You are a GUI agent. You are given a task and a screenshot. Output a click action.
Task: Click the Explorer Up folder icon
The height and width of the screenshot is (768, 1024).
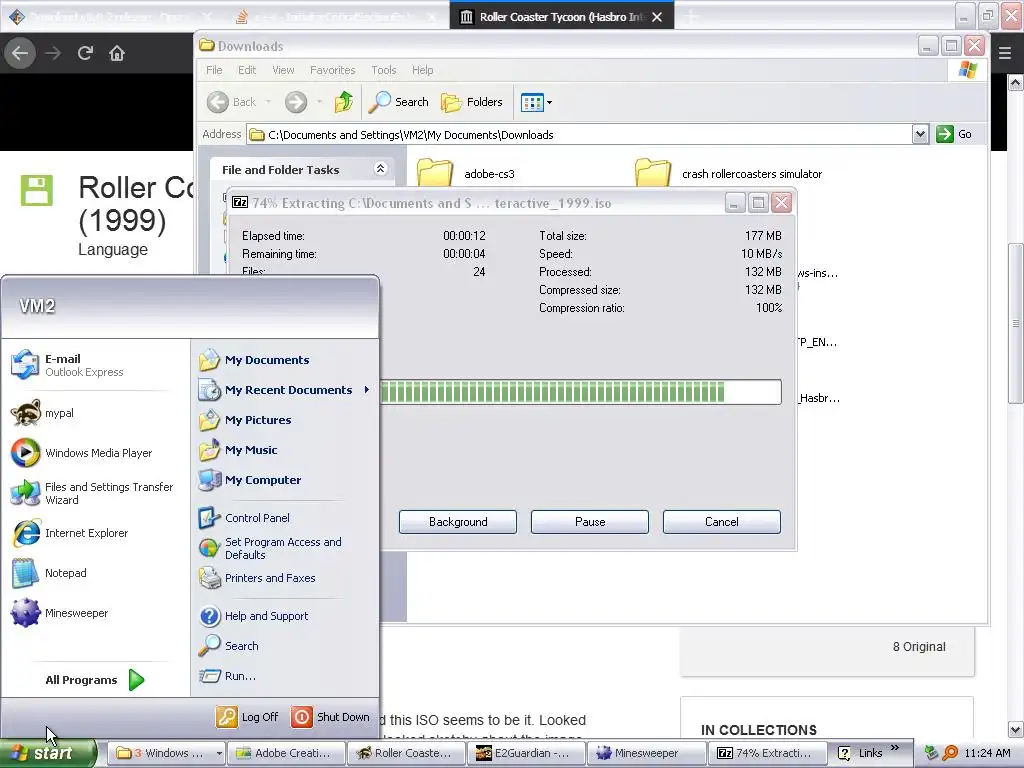pos(344,102)
